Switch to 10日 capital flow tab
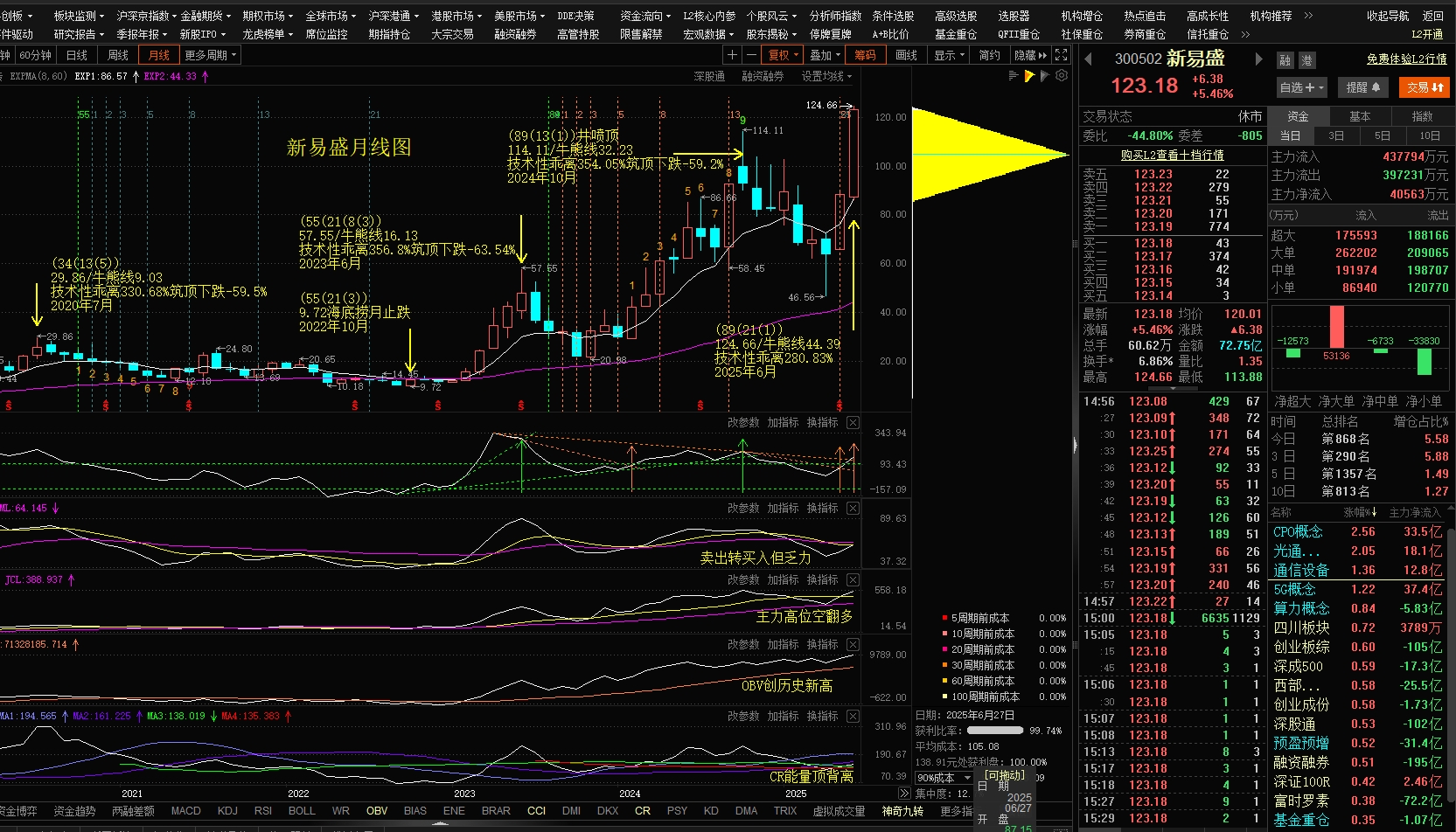Viewport: 1456px width, 832px height. pyautogui.click(x=1429, y=135)
